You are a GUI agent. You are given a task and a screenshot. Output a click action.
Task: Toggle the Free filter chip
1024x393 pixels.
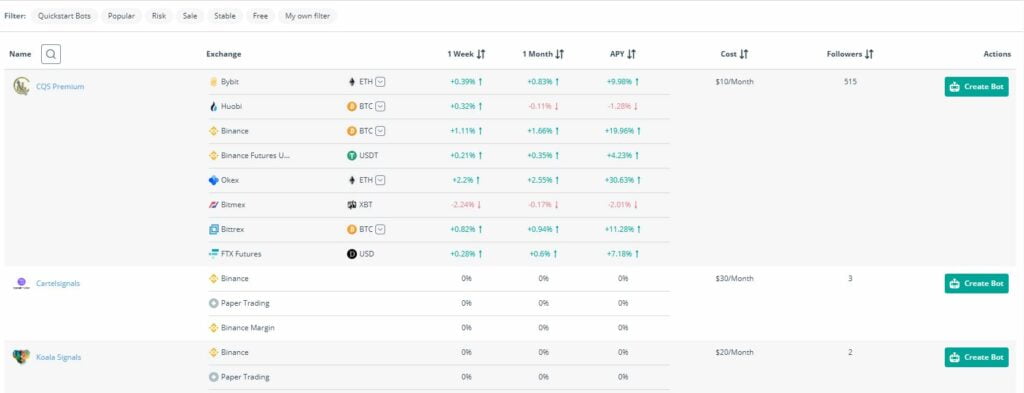click(260, 16)
